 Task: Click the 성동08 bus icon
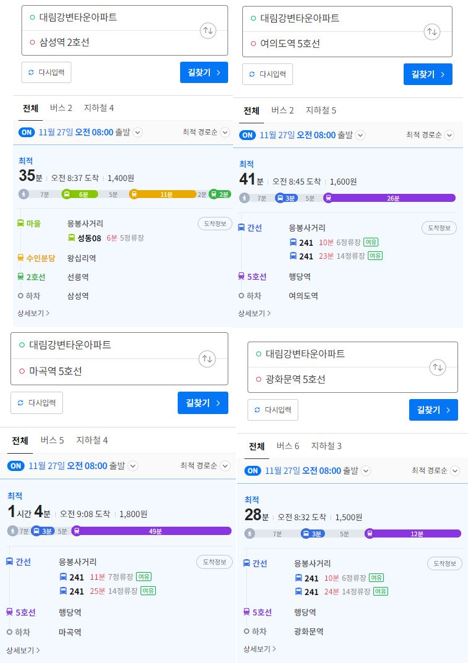tap(71, 238)
